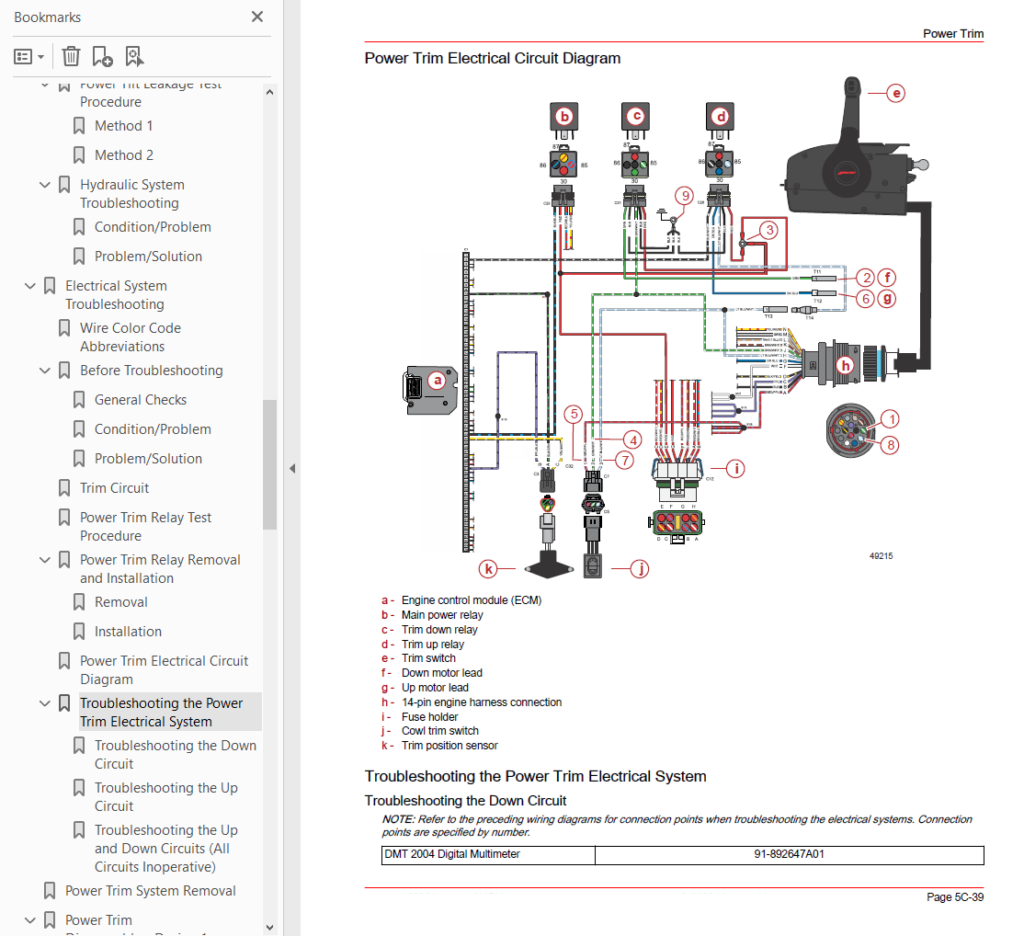This screenshot has width=1024, height=936.
Task: Click bookmark icon beside Method 1
Action: pyautogui.click(x=79, y=125)
